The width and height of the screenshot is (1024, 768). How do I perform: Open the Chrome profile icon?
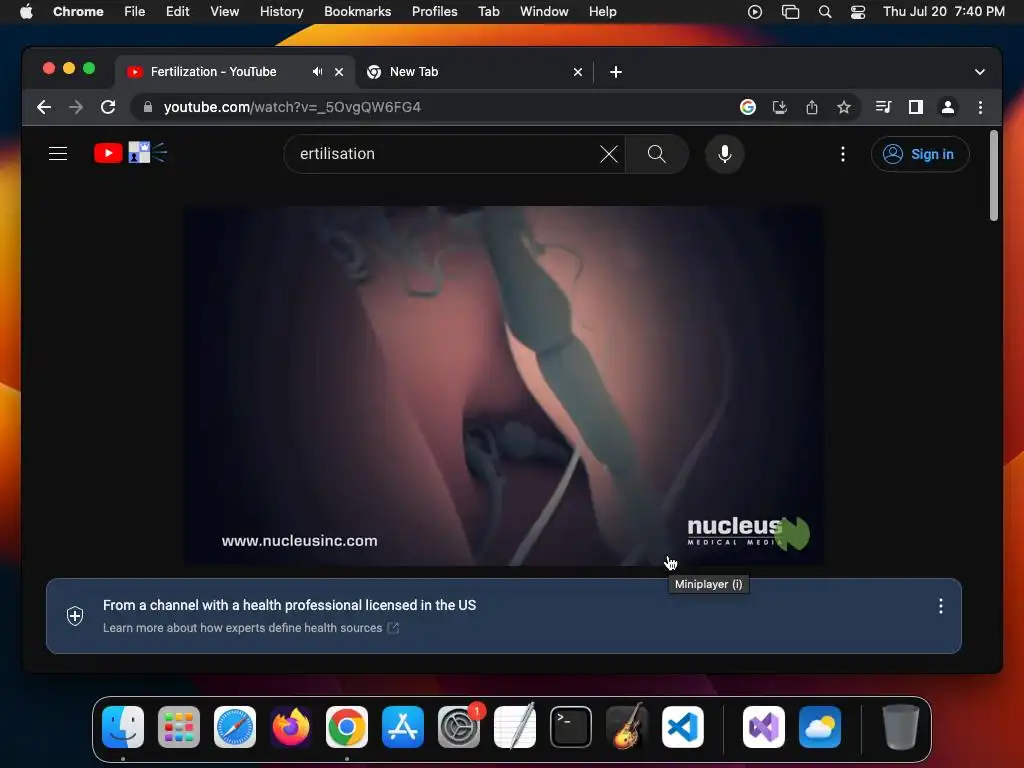click(x=948, y=107)
